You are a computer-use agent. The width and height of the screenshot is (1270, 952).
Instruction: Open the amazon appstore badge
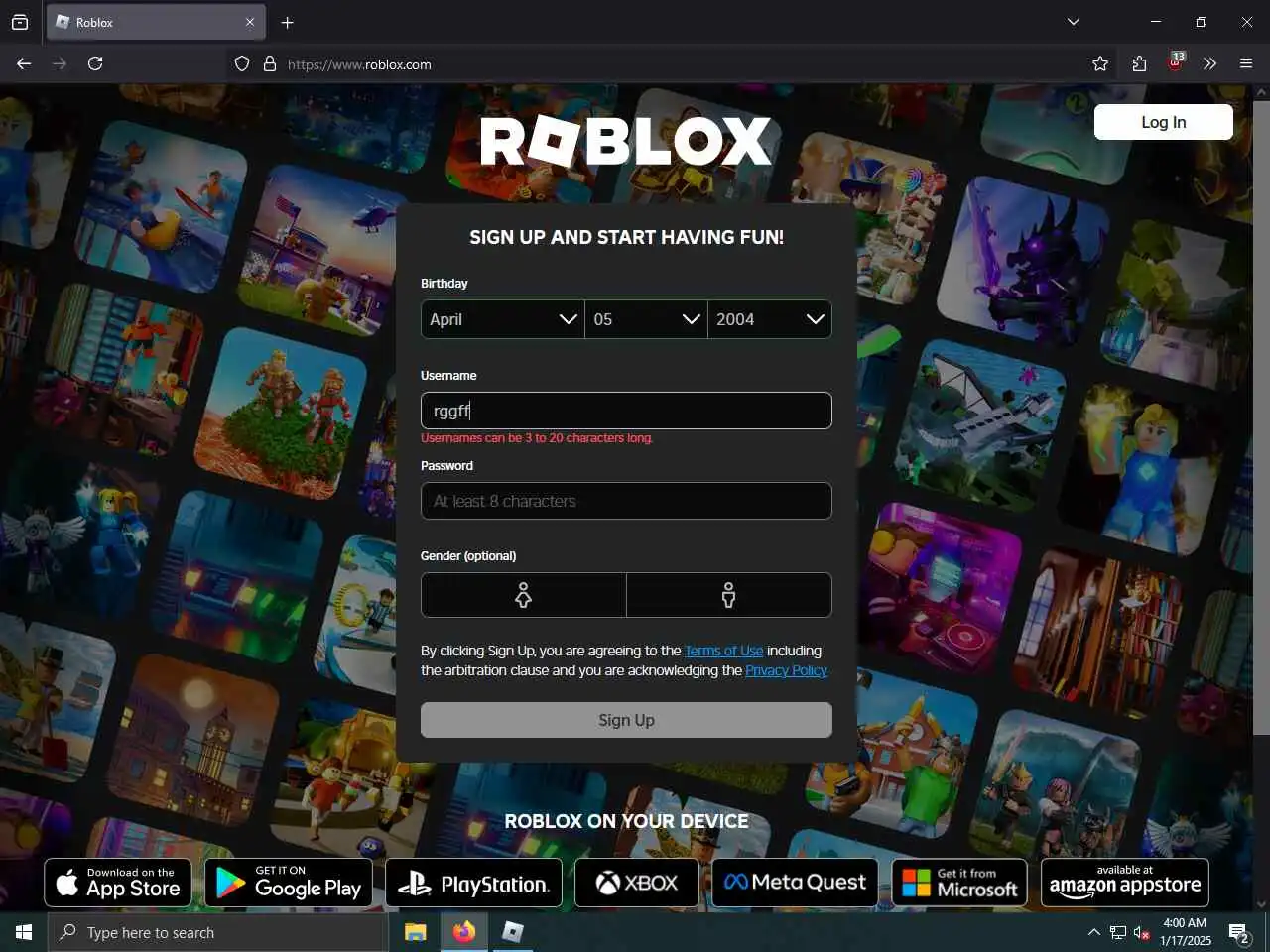point(1125,883)
